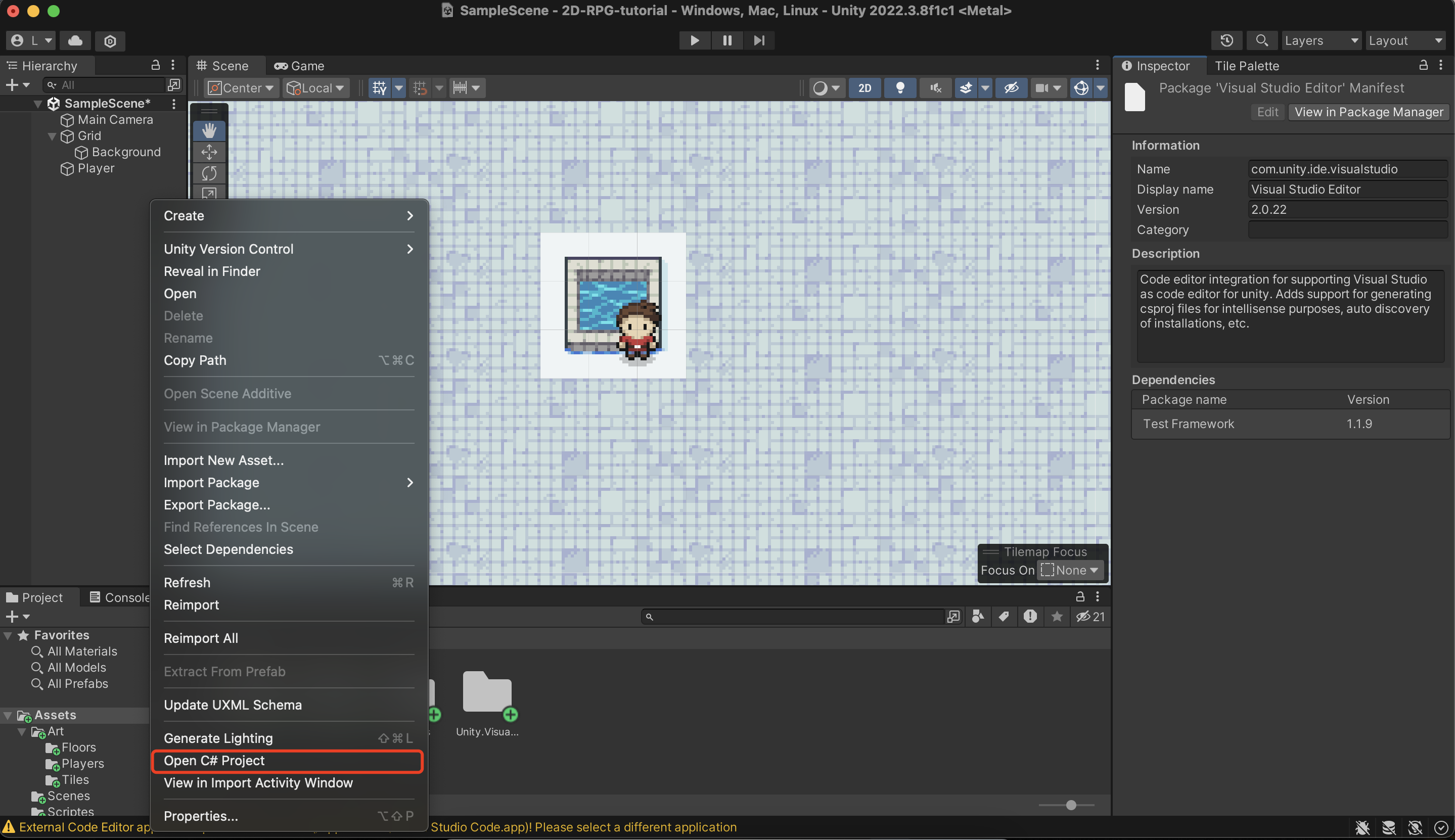Select the Move tool
Image resolution: width=1455 pixels, height=840 pixels.
click(209, 152)
